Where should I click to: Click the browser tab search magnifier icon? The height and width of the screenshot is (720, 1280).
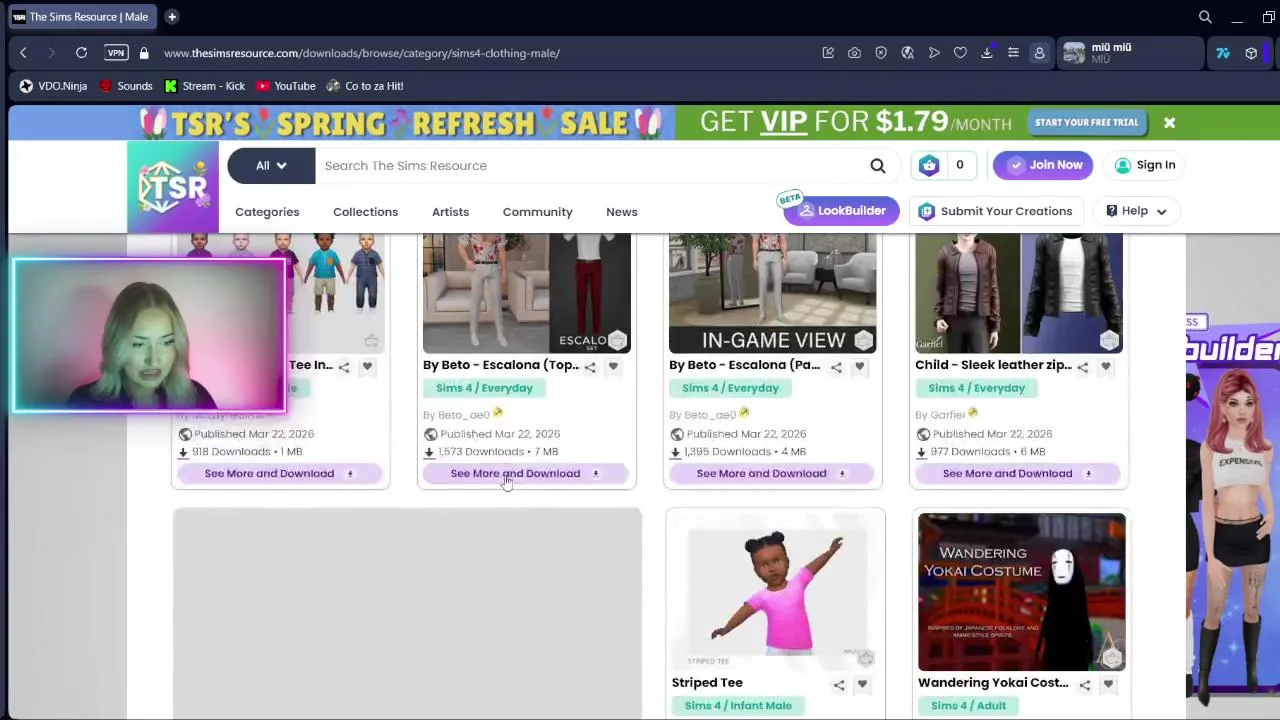click(1205, 17)
